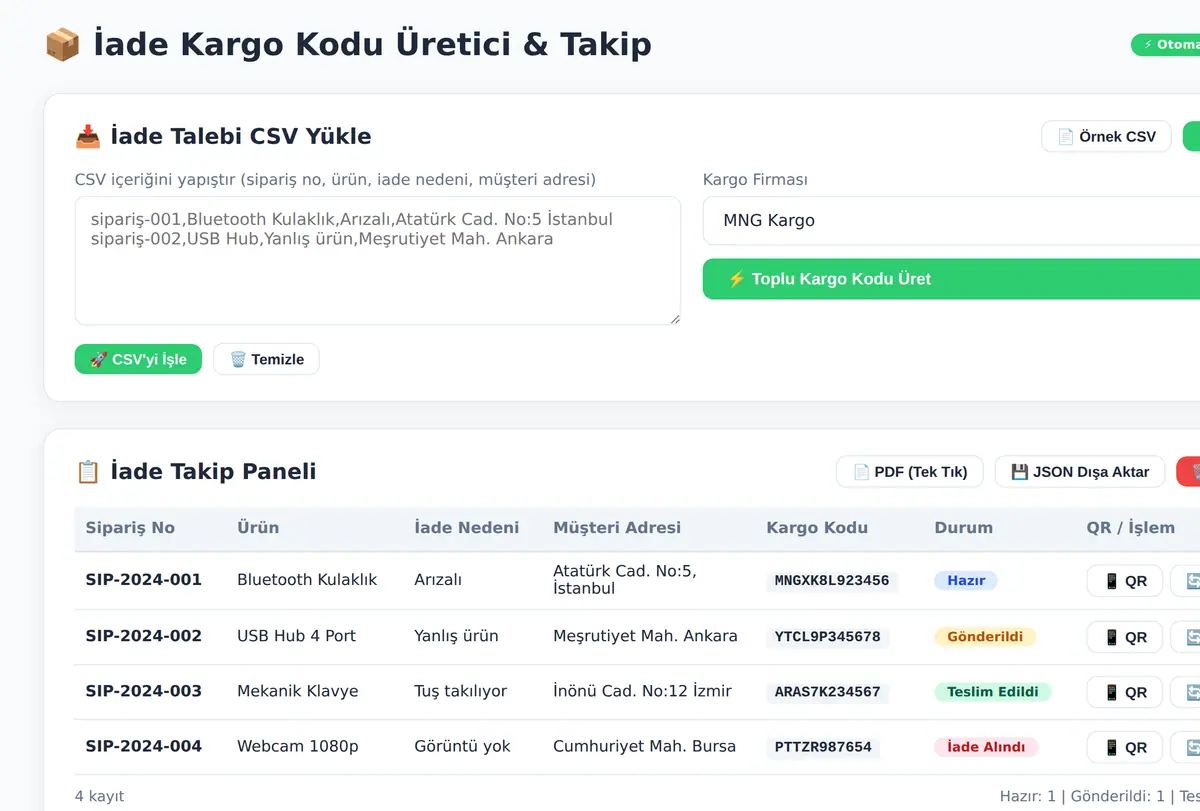Screen dimensions: 1200x811
Task: Open QR for order SIP-2024-003
Action: point(1125,692)
